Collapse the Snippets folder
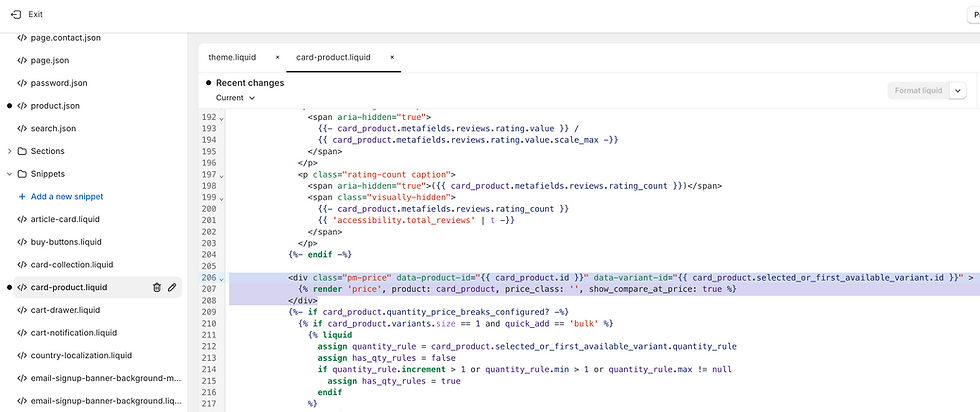980x412 pixels. tap(9, 174)
